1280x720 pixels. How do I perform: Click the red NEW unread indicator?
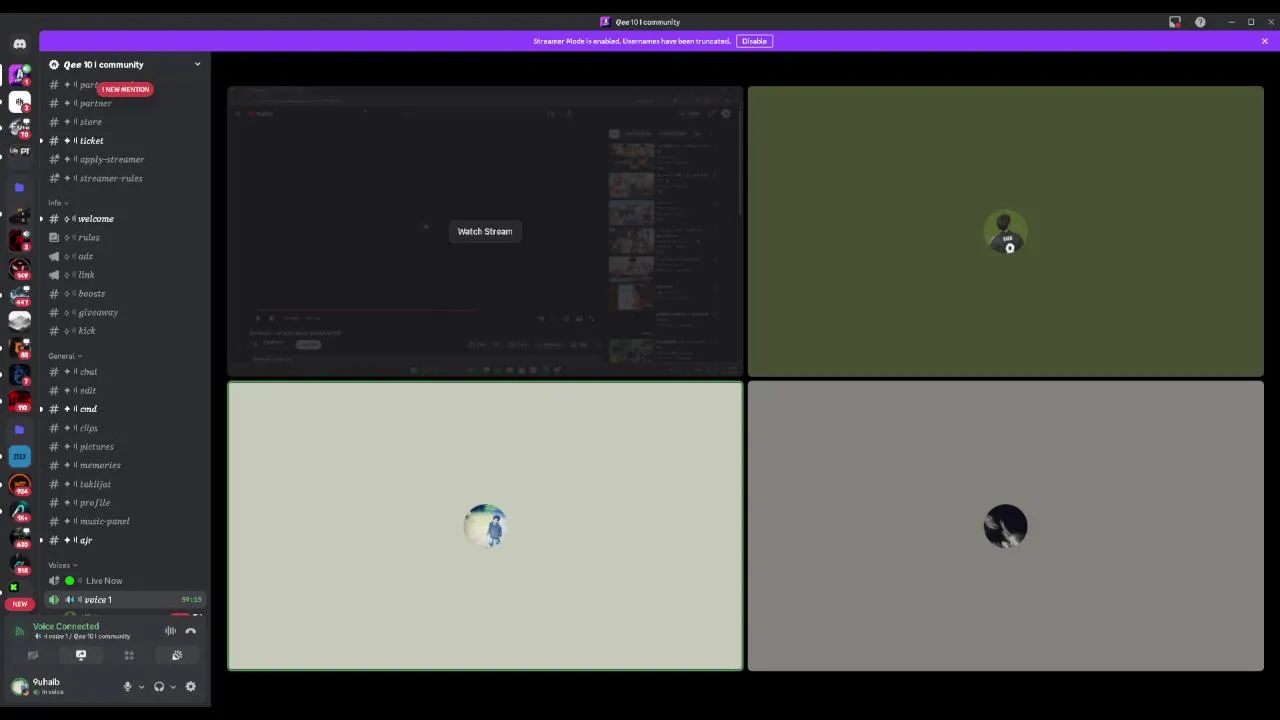[19, 604]
